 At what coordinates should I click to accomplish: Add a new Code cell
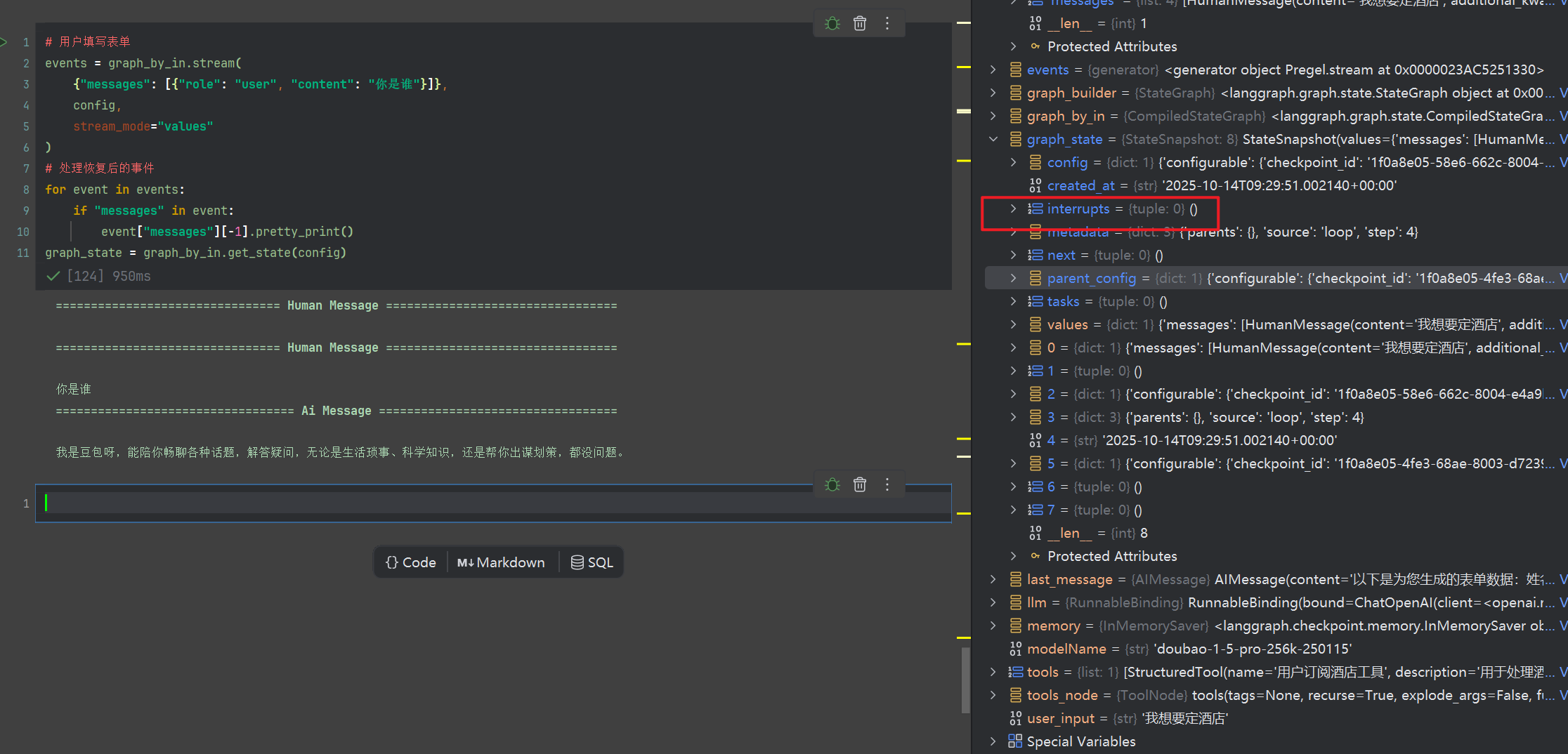point(411,562)
